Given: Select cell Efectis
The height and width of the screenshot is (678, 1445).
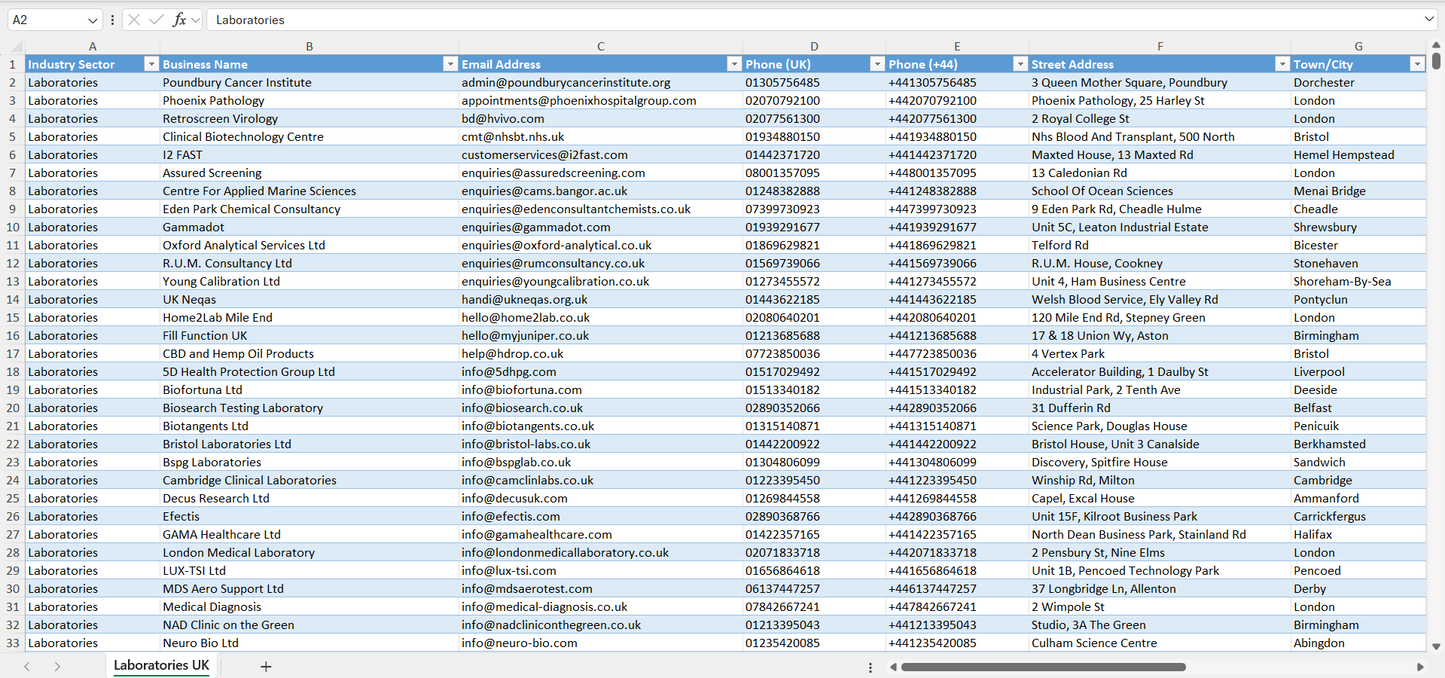Looking at the screenshot, I should tap(309, 516).
